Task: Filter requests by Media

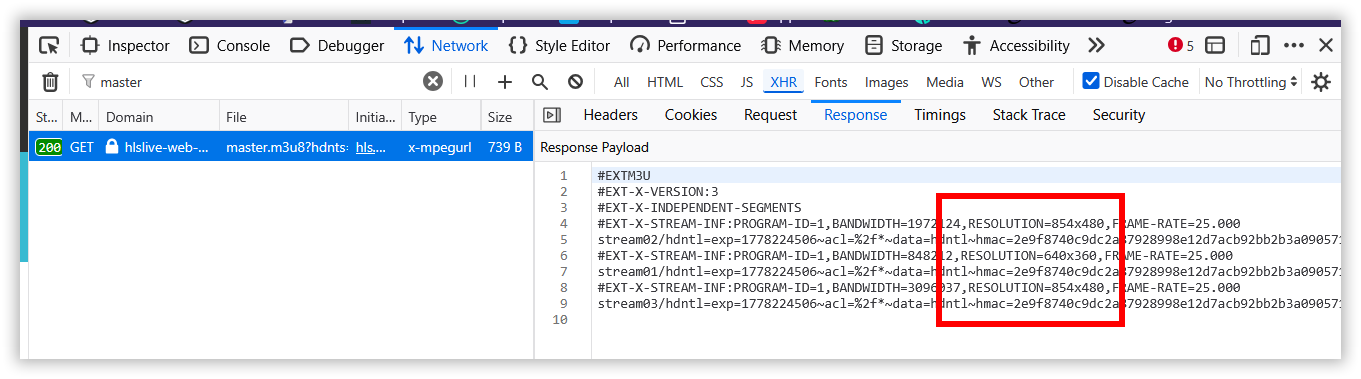Action: pos(945,82)
